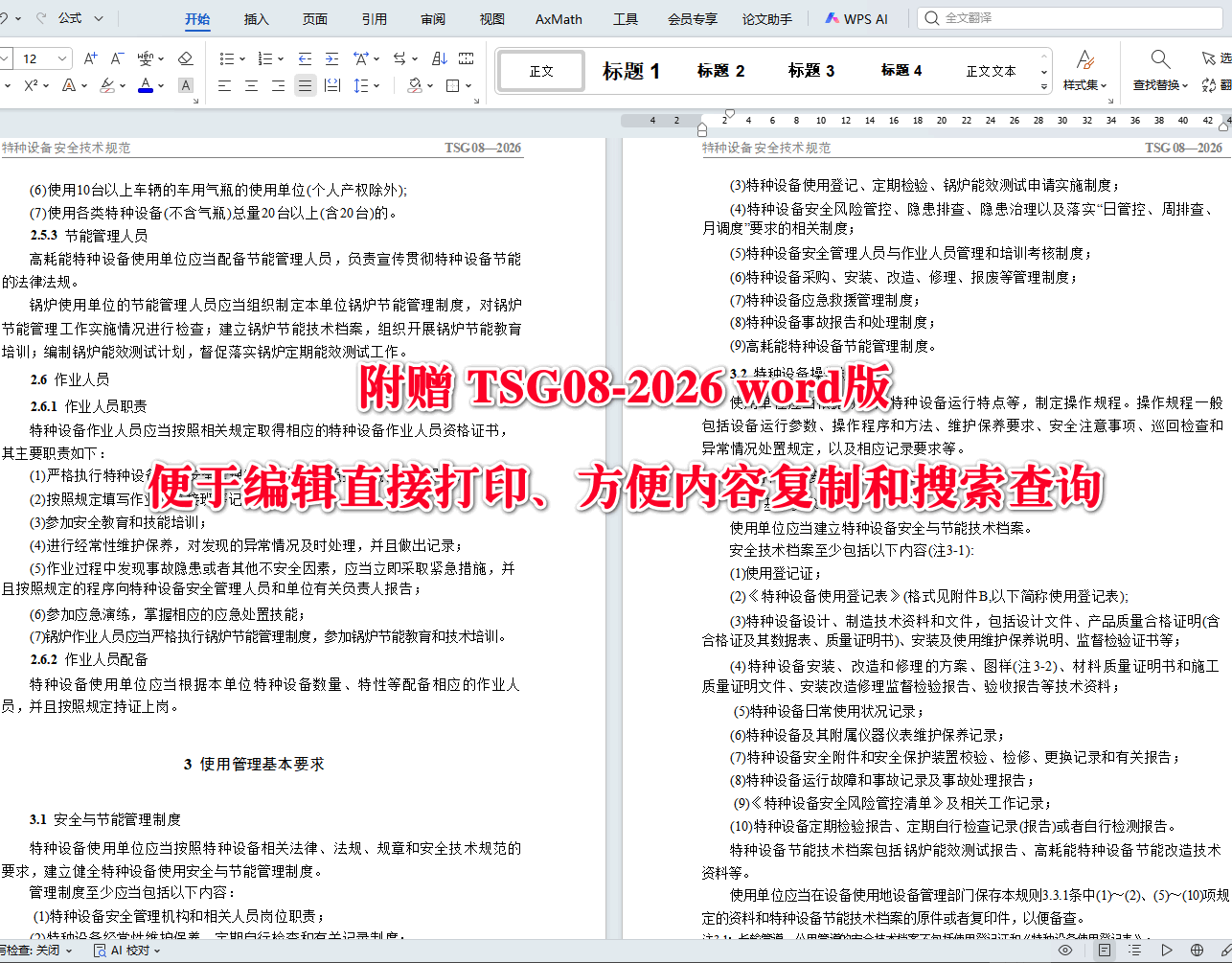This screenshot has width=1232, height=963.
Task: Toggle justify alignment formatting
Action: click(306, 85)
